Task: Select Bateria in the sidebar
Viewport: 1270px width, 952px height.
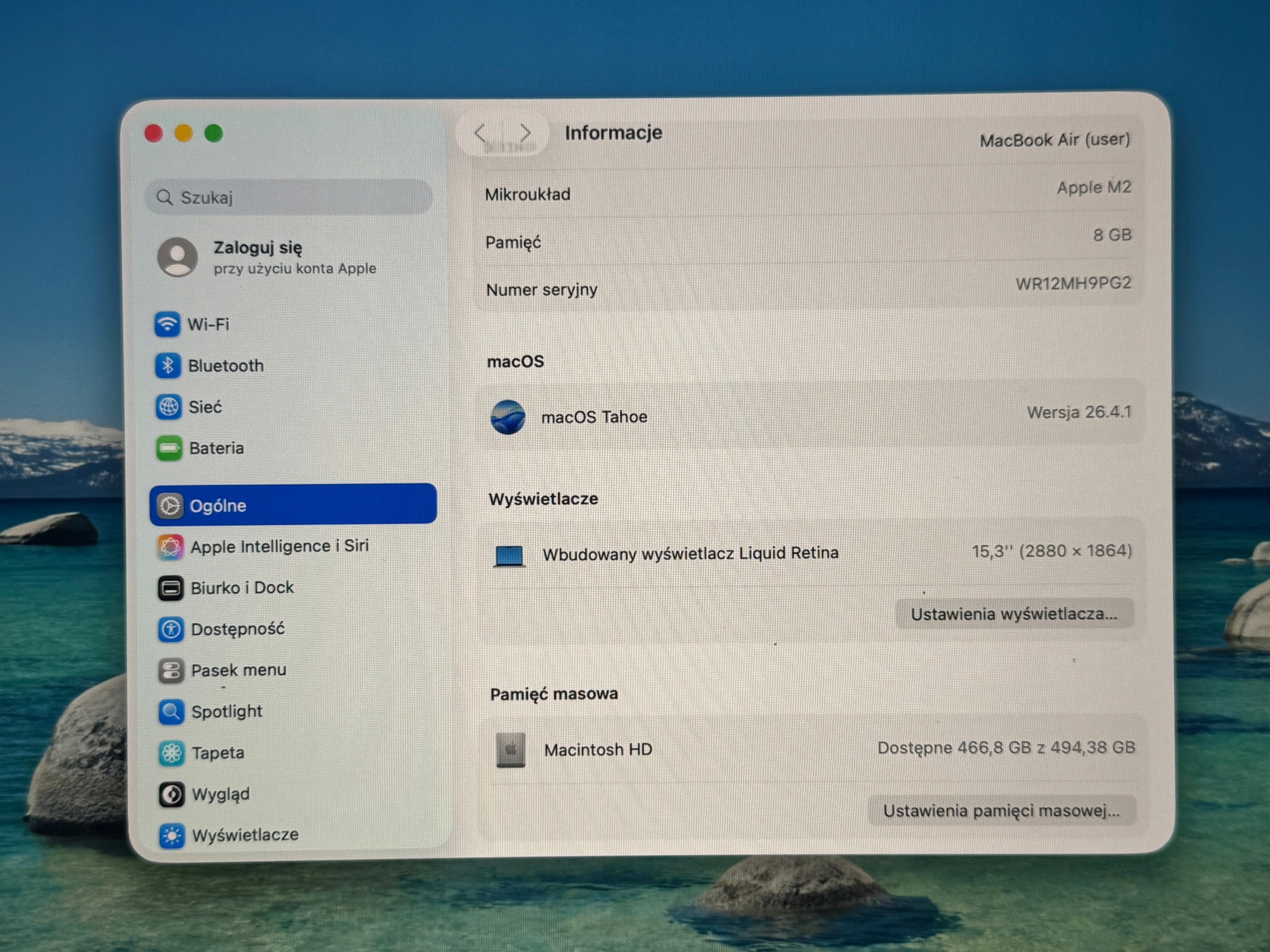Action: (293, 448)
